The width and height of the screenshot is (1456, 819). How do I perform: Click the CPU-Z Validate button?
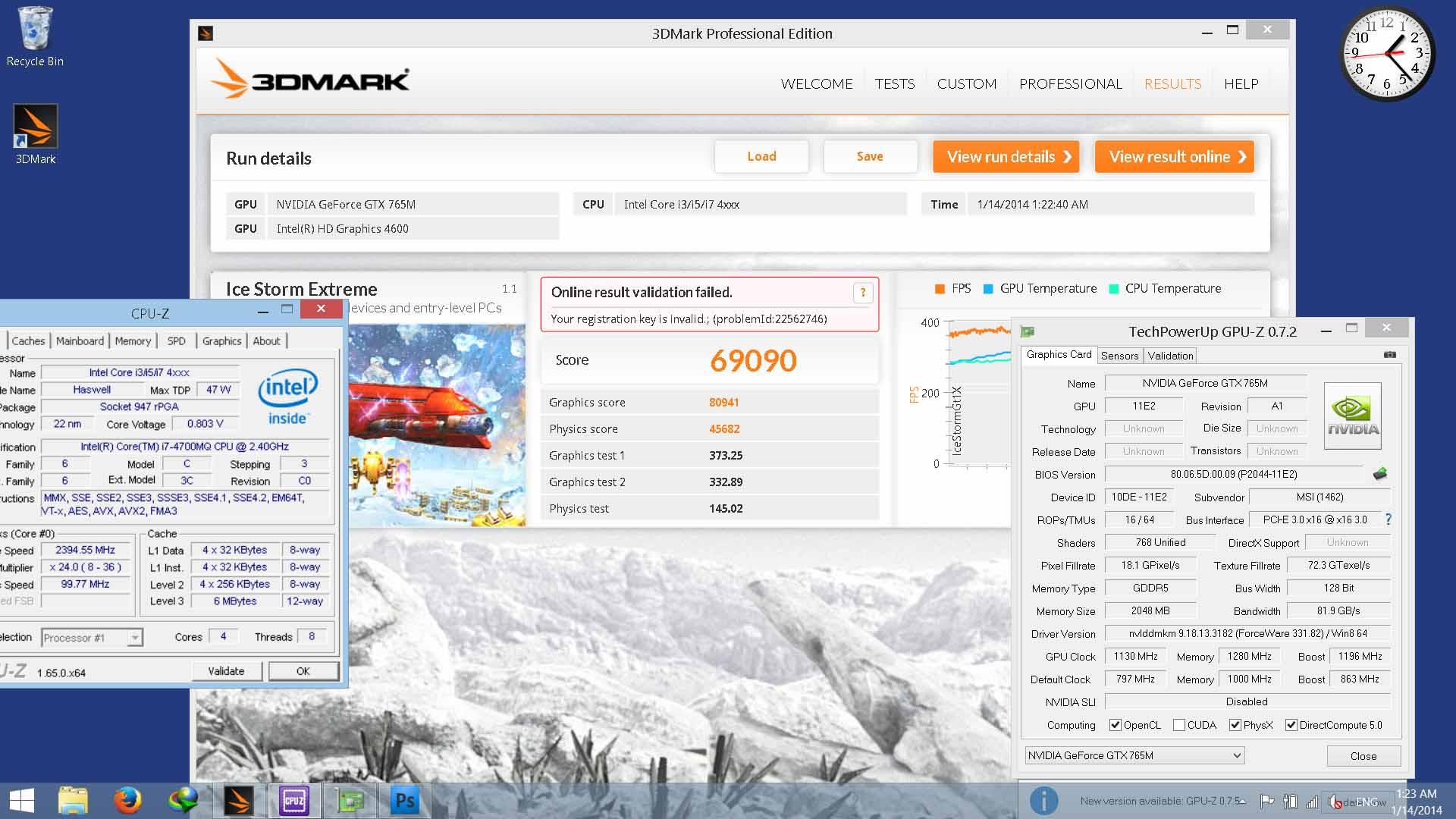click(x=226, y=671)
